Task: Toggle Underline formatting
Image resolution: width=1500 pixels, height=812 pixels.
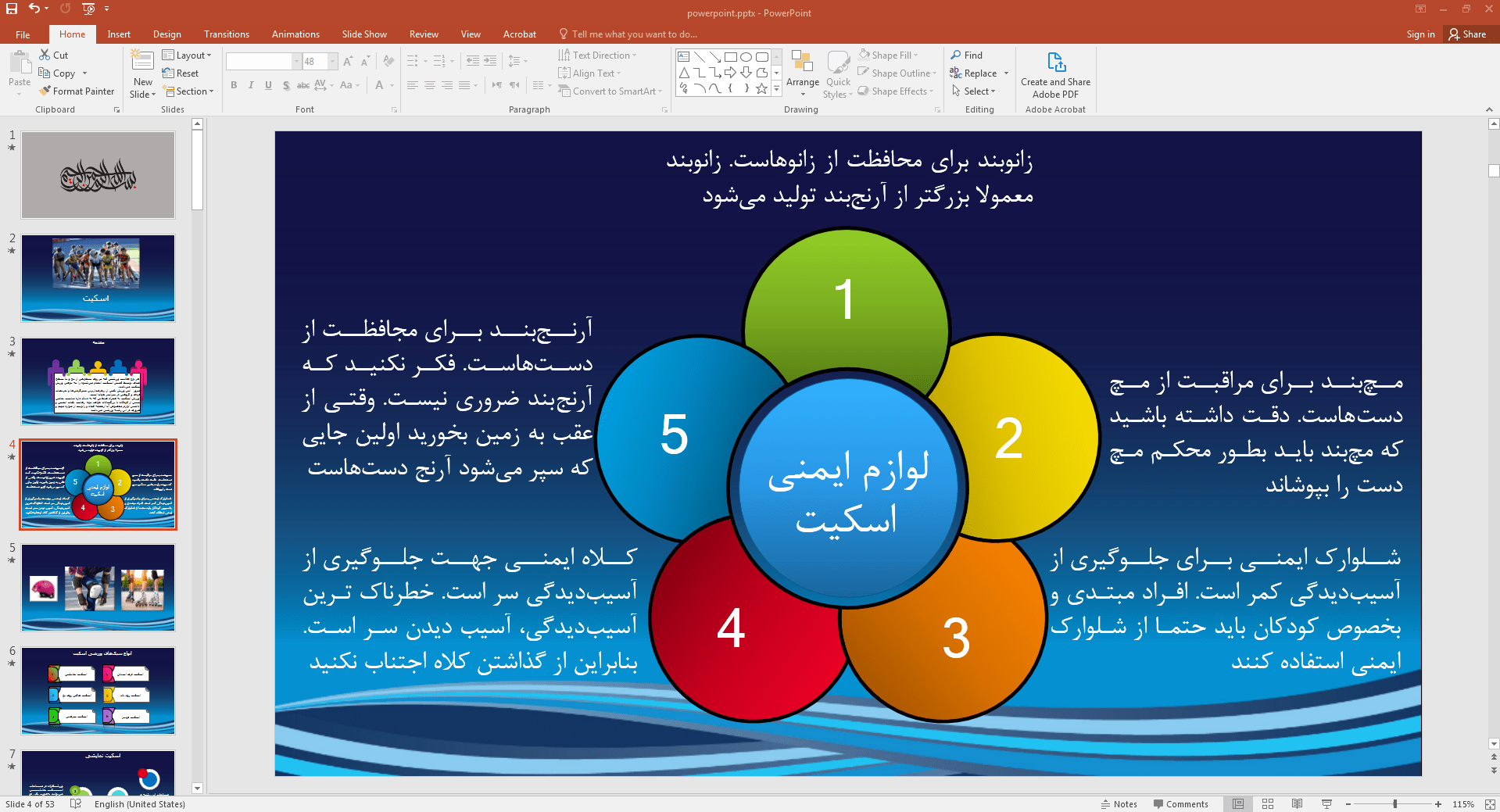Action: (268, 85)
